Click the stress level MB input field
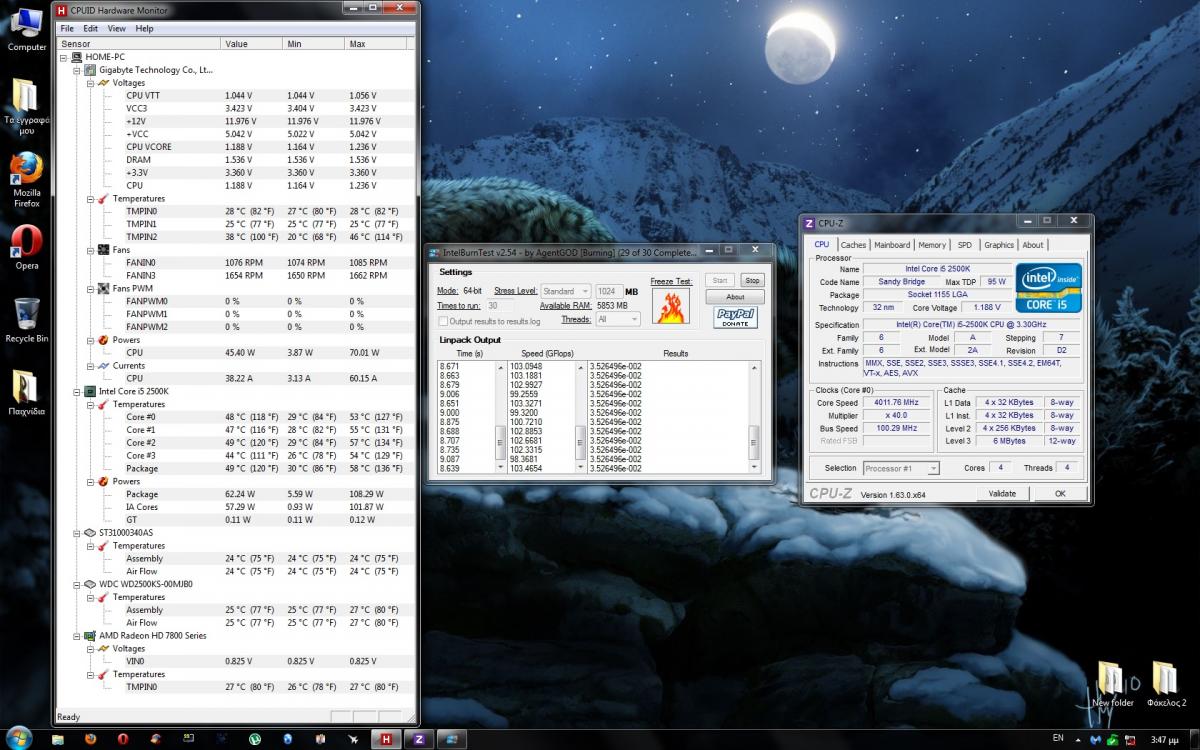 pos(609,291)
